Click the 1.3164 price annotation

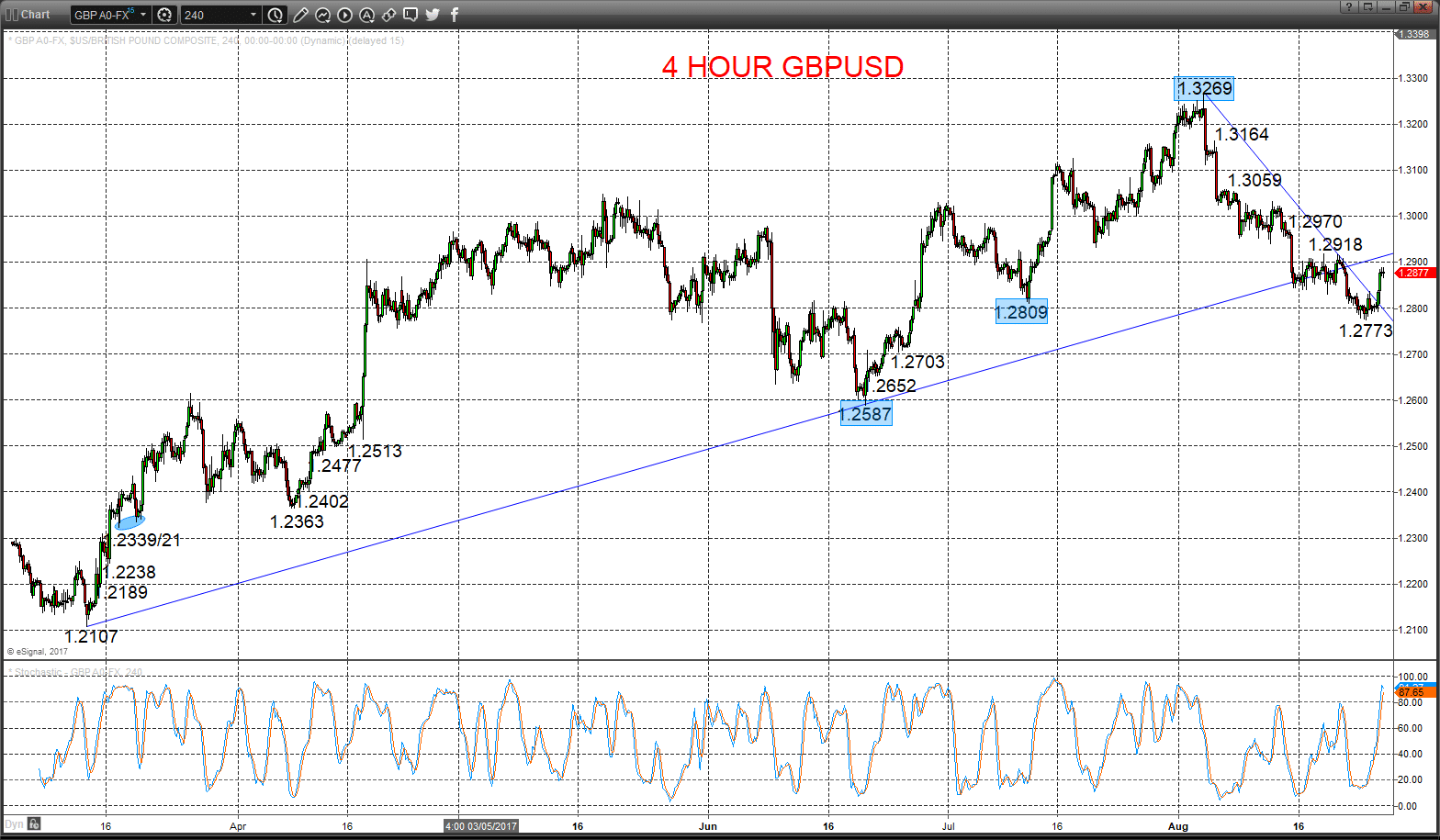[1242, 135]
